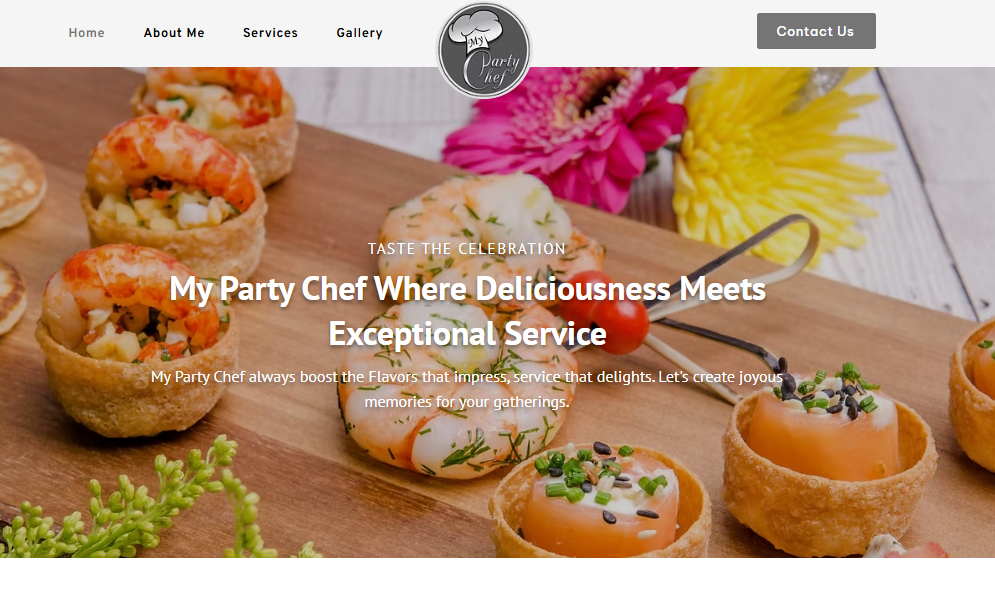The image size is (995, 615).
Task: Click the bottom-center salmon roll tartlet
Action: (x=600, y=501)
